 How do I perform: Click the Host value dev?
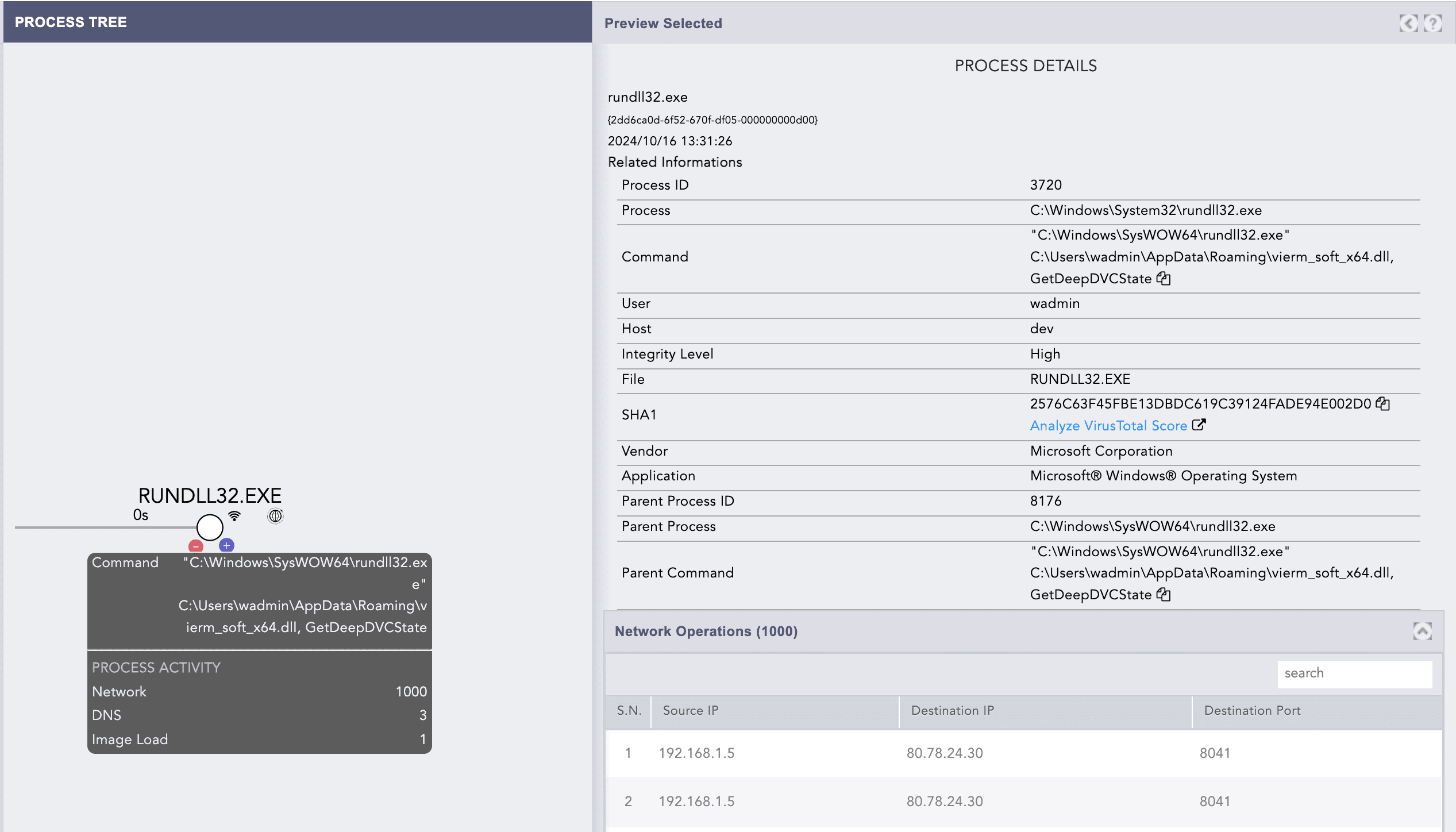pyautogui.click(x=1042, y=329)
